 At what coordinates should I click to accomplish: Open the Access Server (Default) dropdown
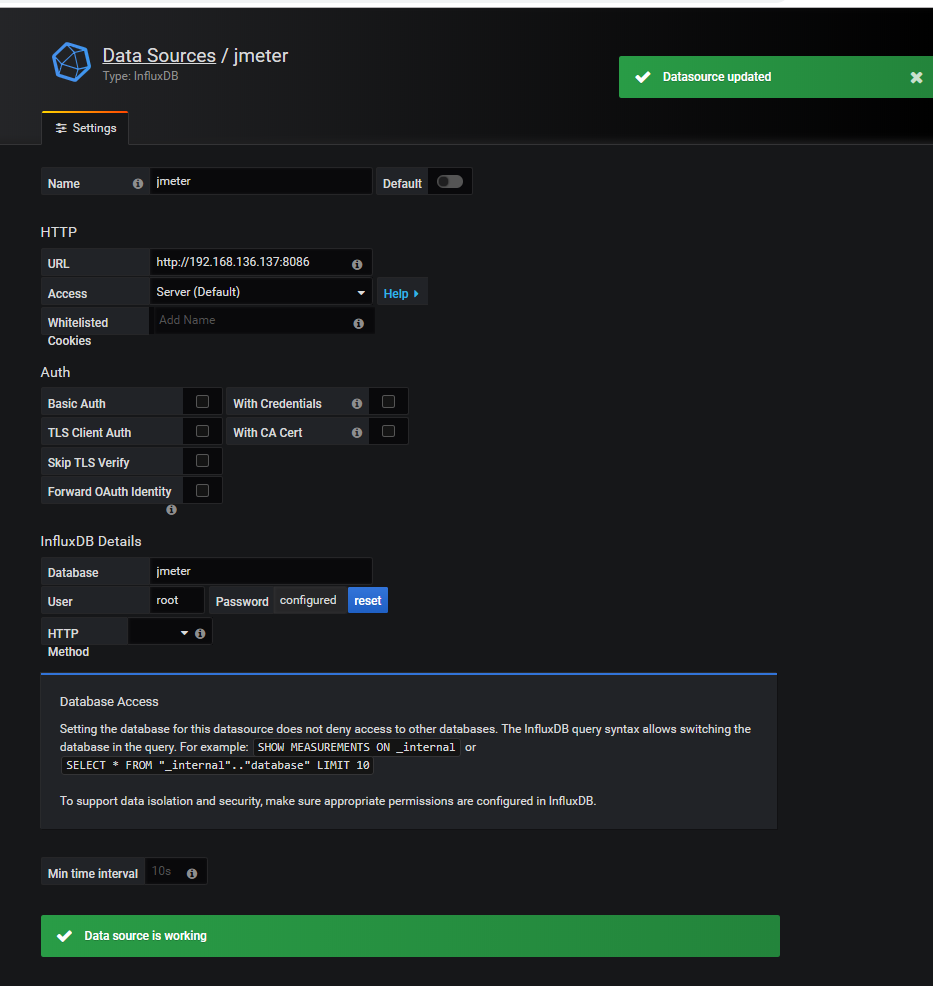[x=261, y=292]
